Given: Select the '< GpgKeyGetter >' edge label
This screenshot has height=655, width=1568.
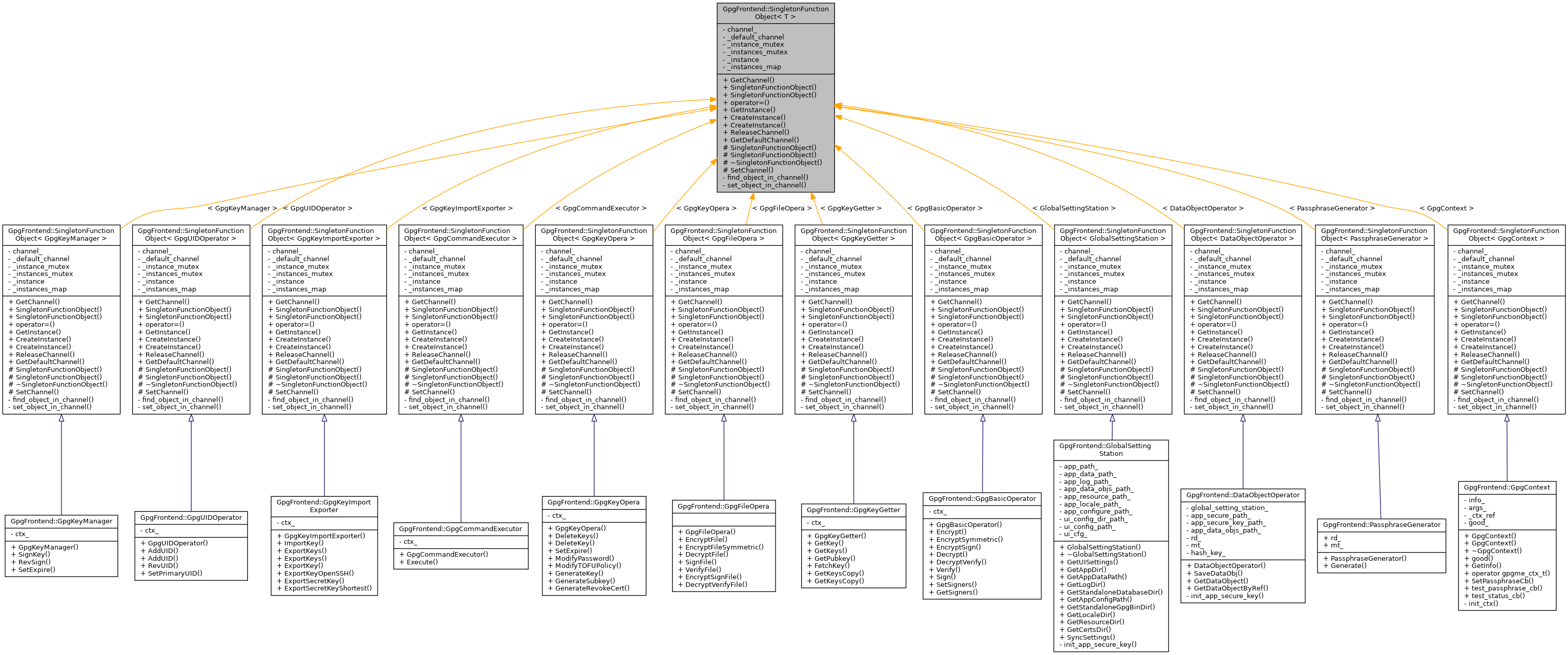Looking at the screenshot, I should click(x=851, y=208).
